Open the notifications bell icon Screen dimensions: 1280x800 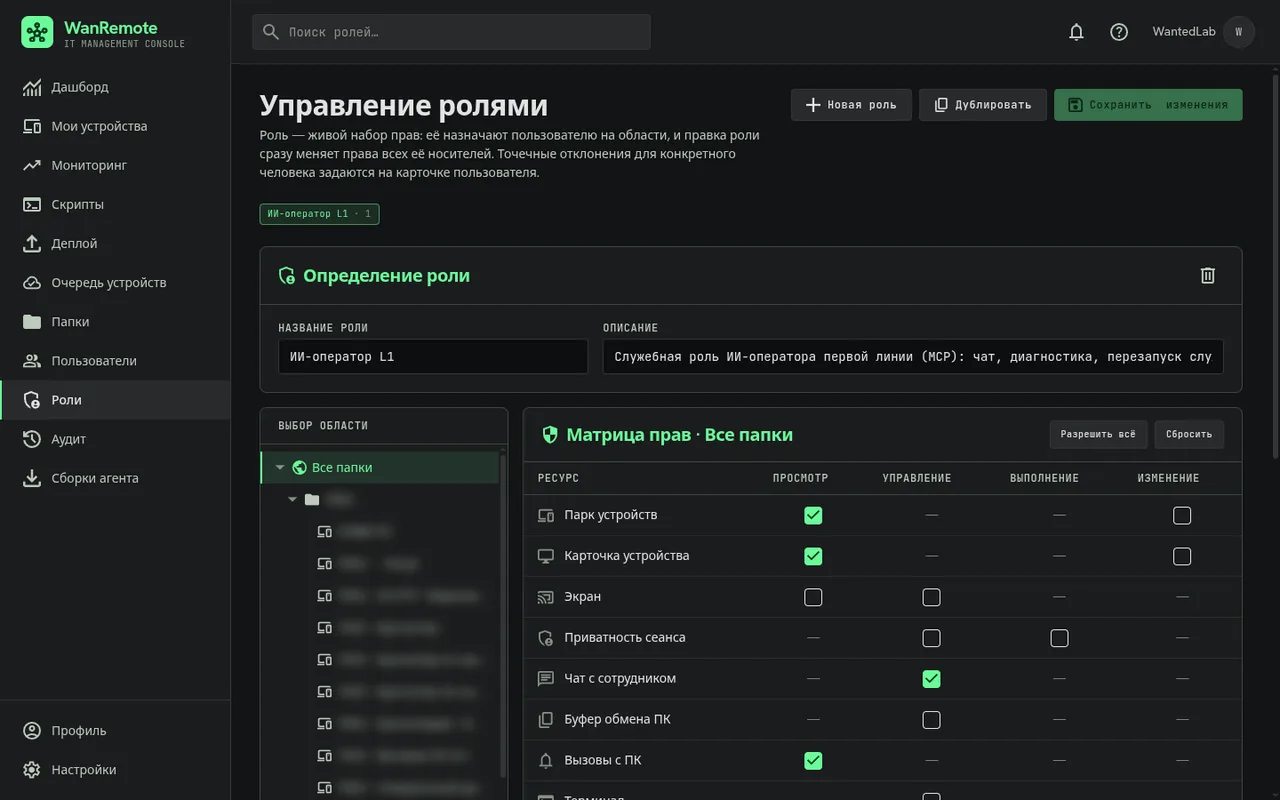1076,32
